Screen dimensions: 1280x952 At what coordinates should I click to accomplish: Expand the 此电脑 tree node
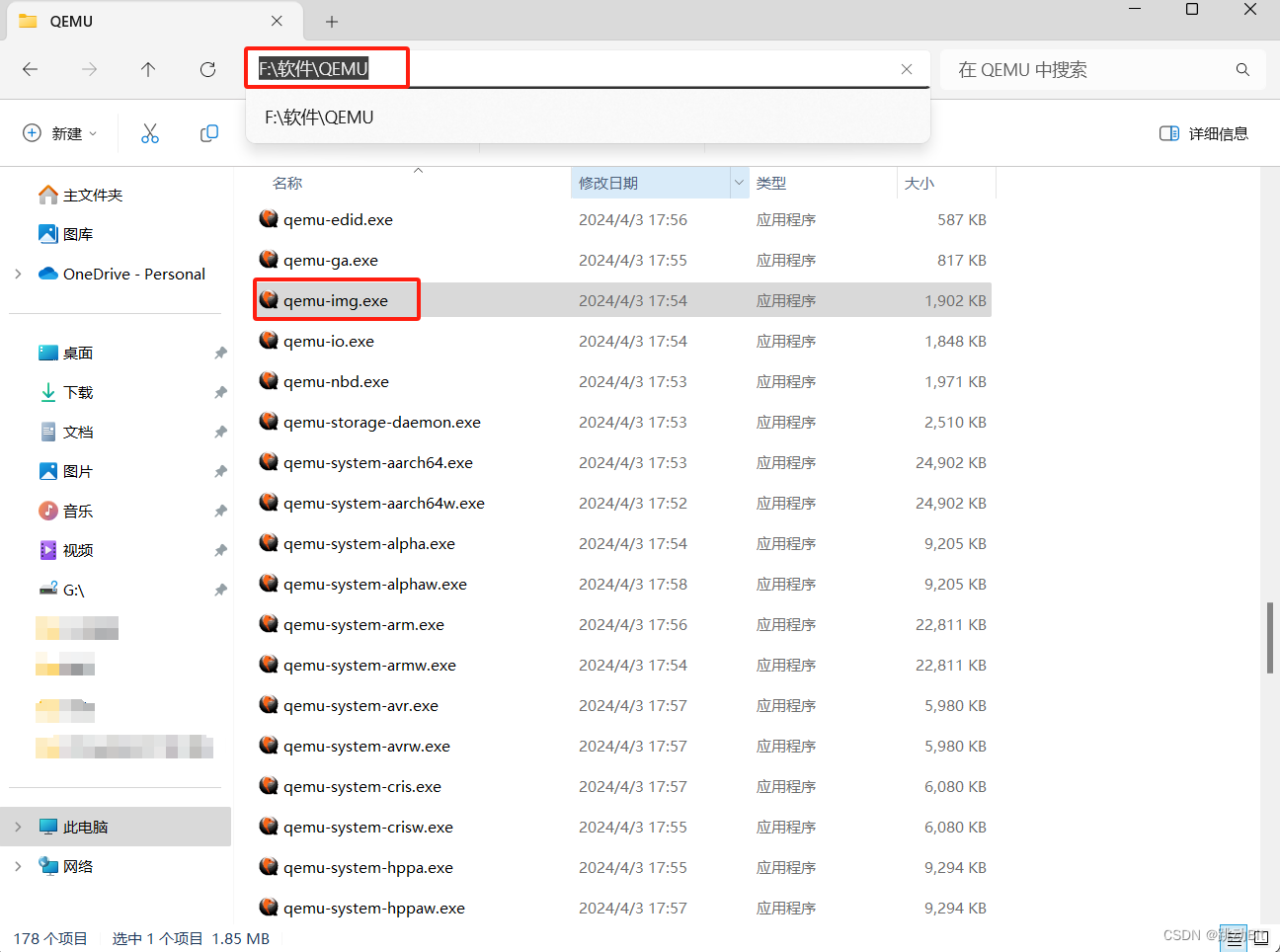coord(19,827)
